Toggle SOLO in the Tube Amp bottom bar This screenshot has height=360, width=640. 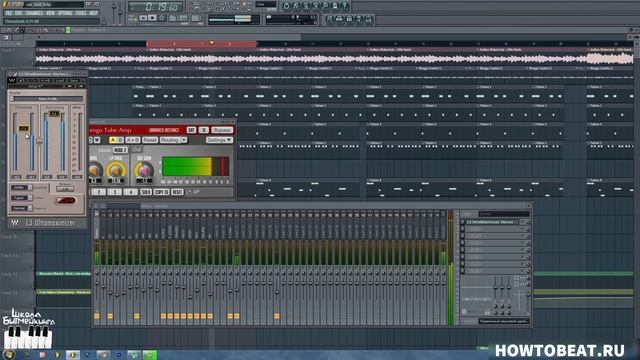(146, 192)
